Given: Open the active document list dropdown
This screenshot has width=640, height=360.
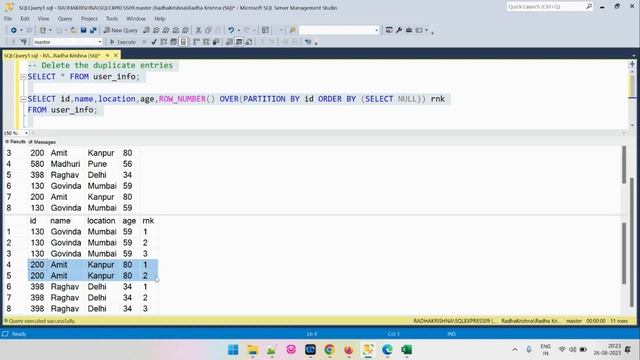Looking at the screenshot, I should [x=633, y=56].
